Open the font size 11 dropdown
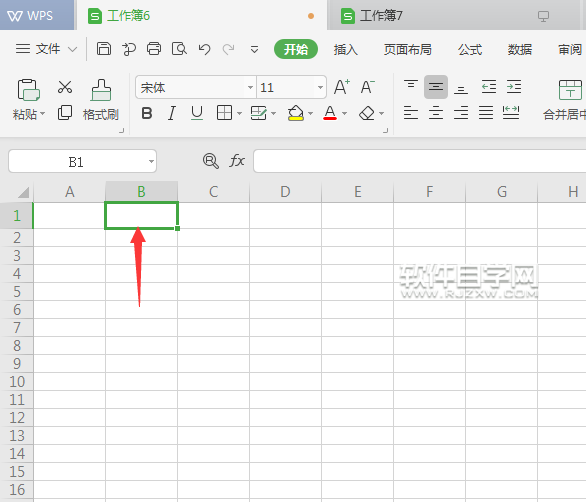This screenshot has width=586, height=502. coord(320,87)
